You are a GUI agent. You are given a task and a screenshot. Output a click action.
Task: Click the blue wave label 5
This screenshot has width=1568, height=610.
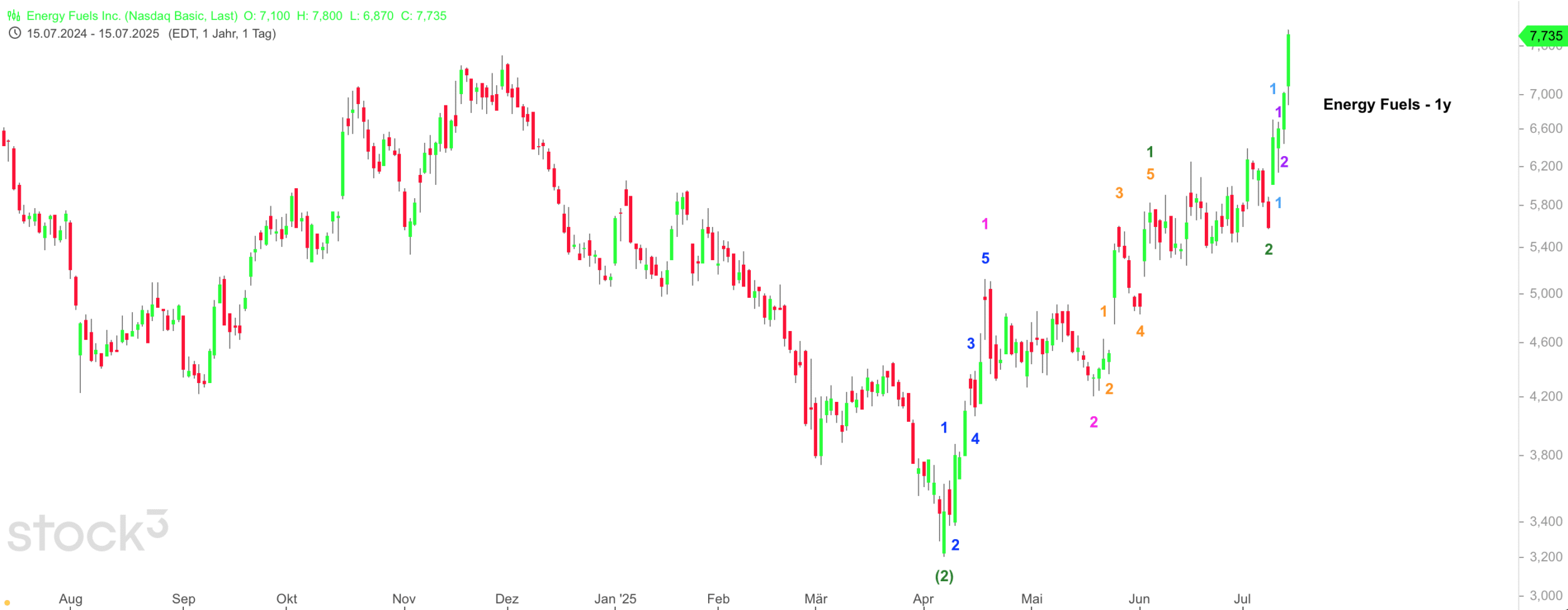[x=985, y=258]
